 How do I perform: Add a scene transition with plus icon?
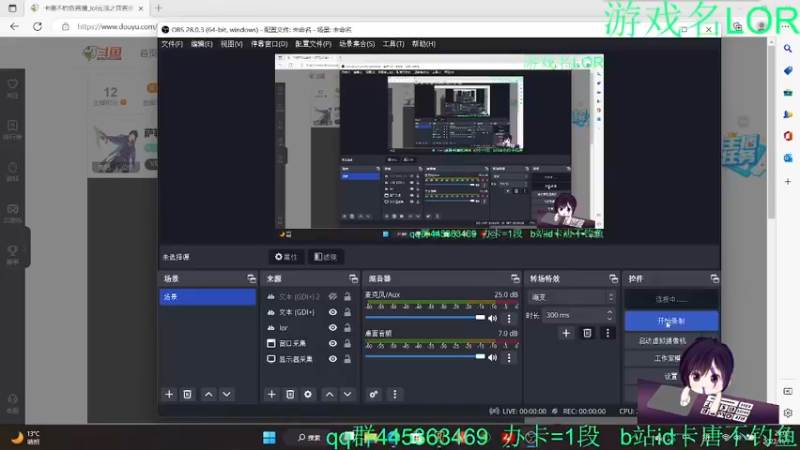click(x=566, y=333)
